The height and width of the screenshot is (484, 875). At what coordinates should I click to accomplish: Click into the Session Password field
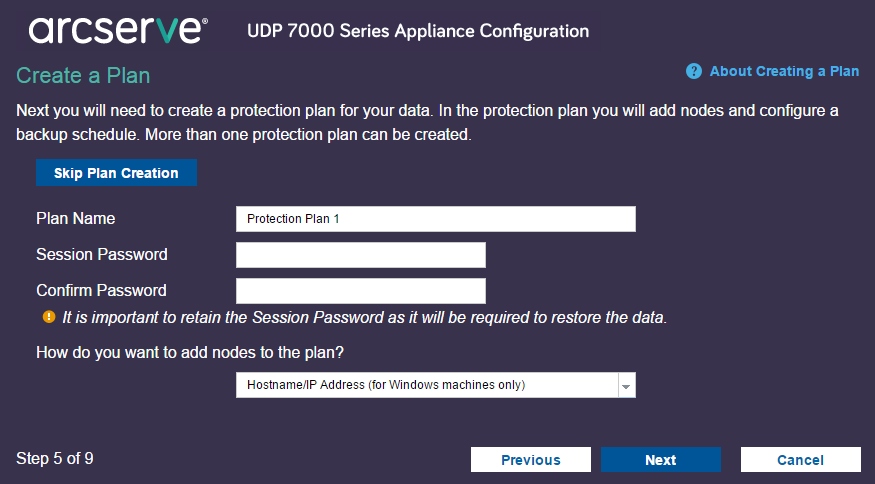[x=360, y=255]
